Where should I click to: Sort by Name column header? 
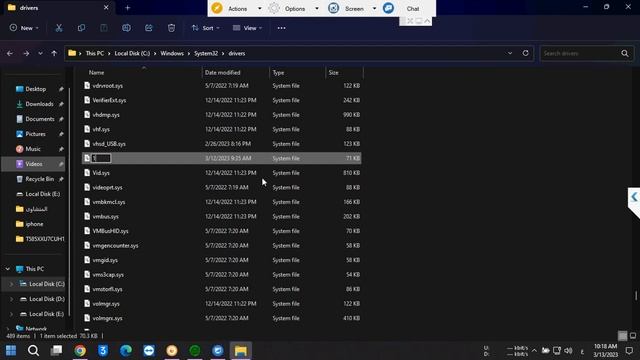(96, 73)
